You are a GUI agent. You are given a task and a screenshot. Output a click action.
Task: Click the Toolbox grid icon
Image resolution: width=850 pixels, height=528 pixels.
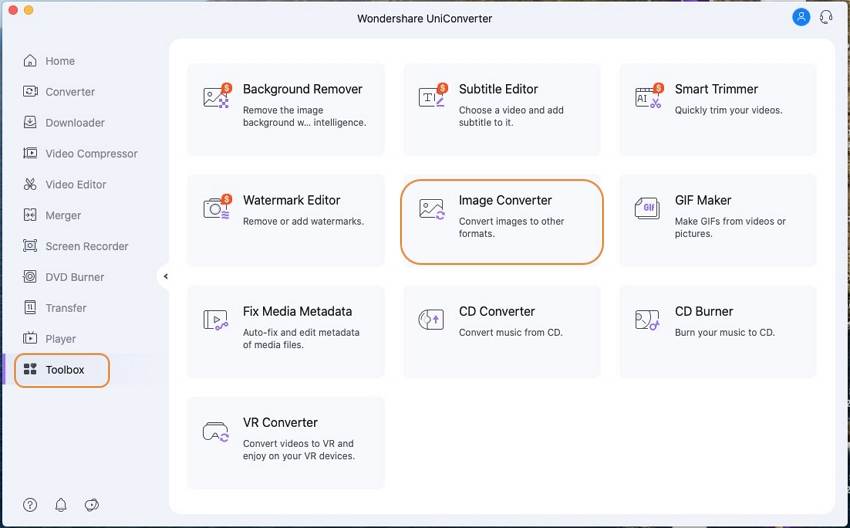(30, 370)
